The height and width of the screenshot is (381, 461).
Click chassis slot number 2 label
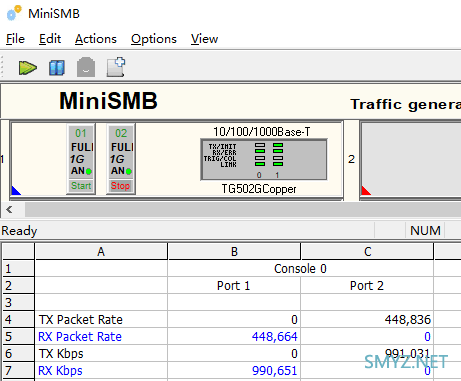[351, 159]
